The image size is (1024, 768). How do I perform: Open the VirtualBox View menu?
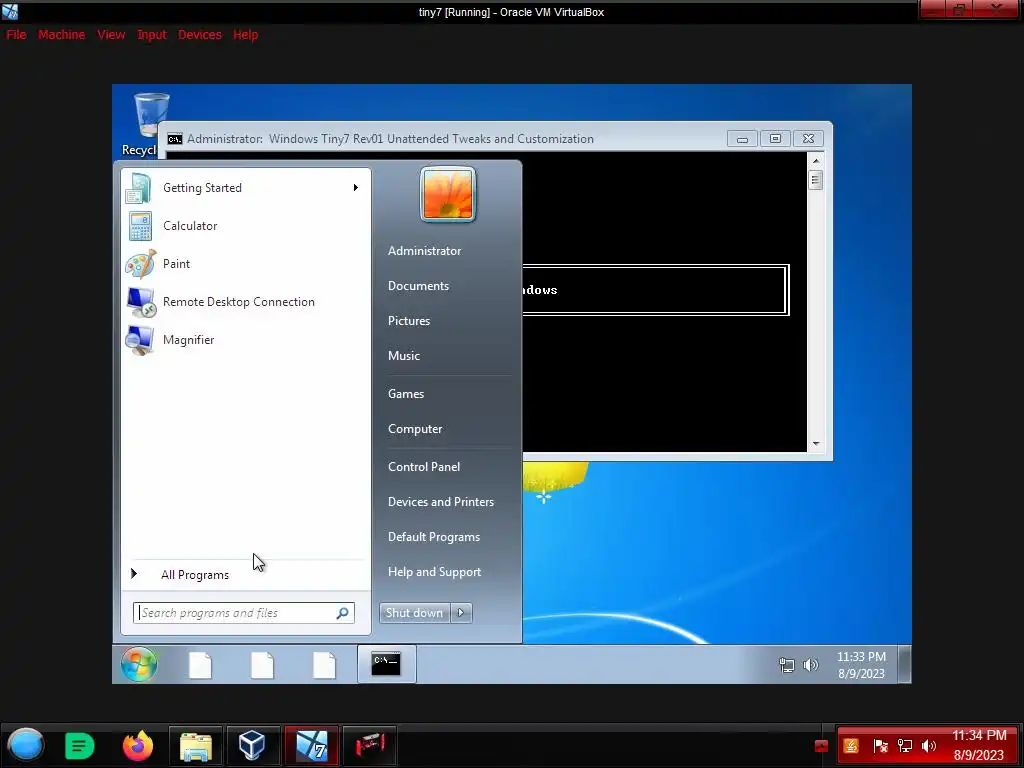coord(111,35)
